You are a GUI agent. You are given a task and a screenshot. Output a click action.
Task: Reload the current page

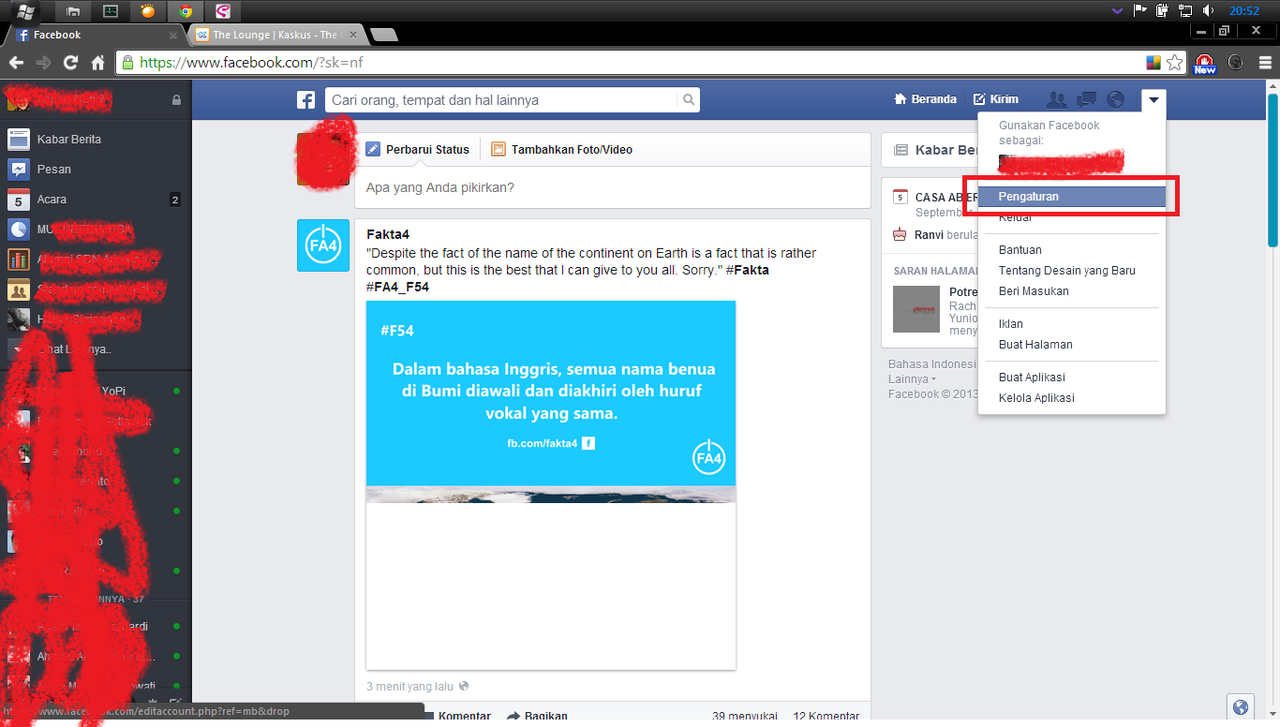(71, 62)
